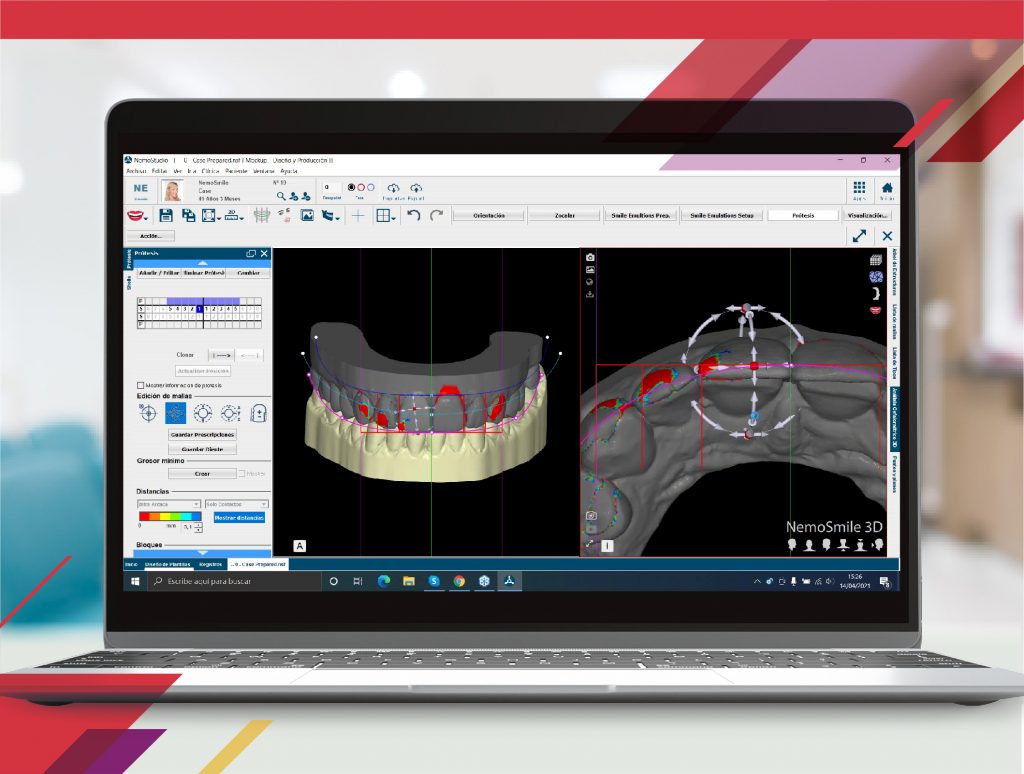Screen dimensions: 1024x774
Task: Click the Guardar Diente button
Action: click(x=202, y=449)
